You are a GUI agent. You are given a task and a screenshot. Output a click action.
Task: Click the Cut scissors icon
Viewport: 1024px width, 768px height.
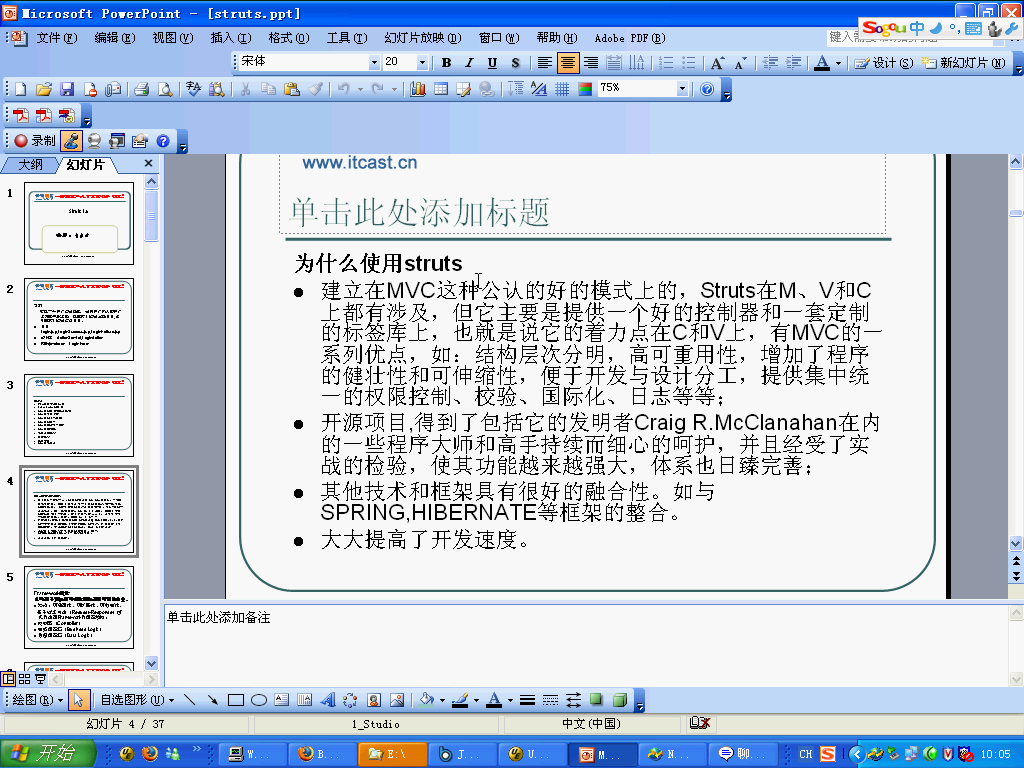point(246,89)
